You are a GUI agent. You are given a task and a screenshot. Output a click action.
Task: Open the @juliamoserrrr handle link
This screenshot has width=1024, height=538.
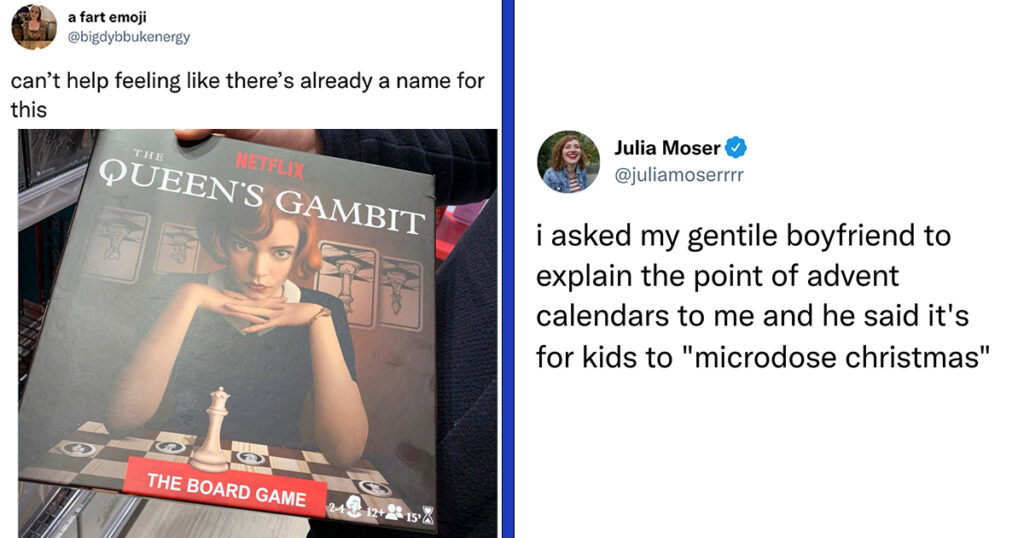coord(679,175)
